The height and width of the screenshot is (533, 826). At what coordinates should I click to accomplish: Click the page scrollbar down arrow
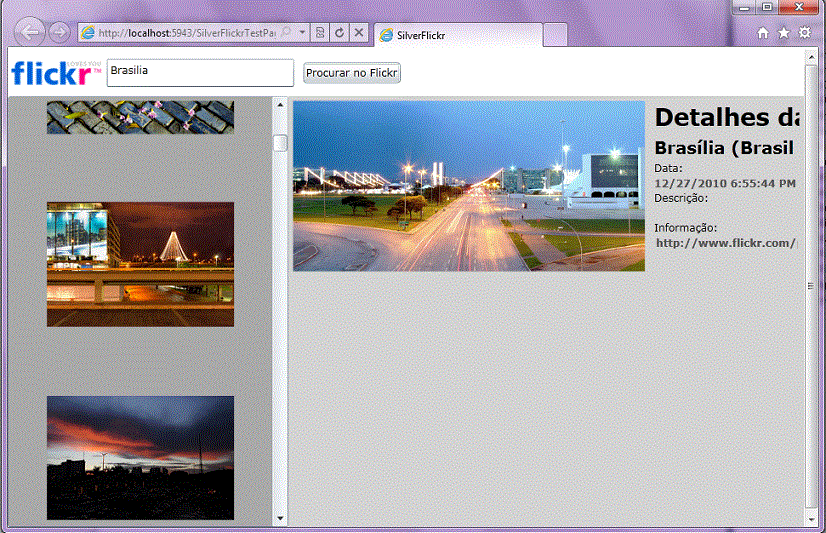[x=811, y=519]
